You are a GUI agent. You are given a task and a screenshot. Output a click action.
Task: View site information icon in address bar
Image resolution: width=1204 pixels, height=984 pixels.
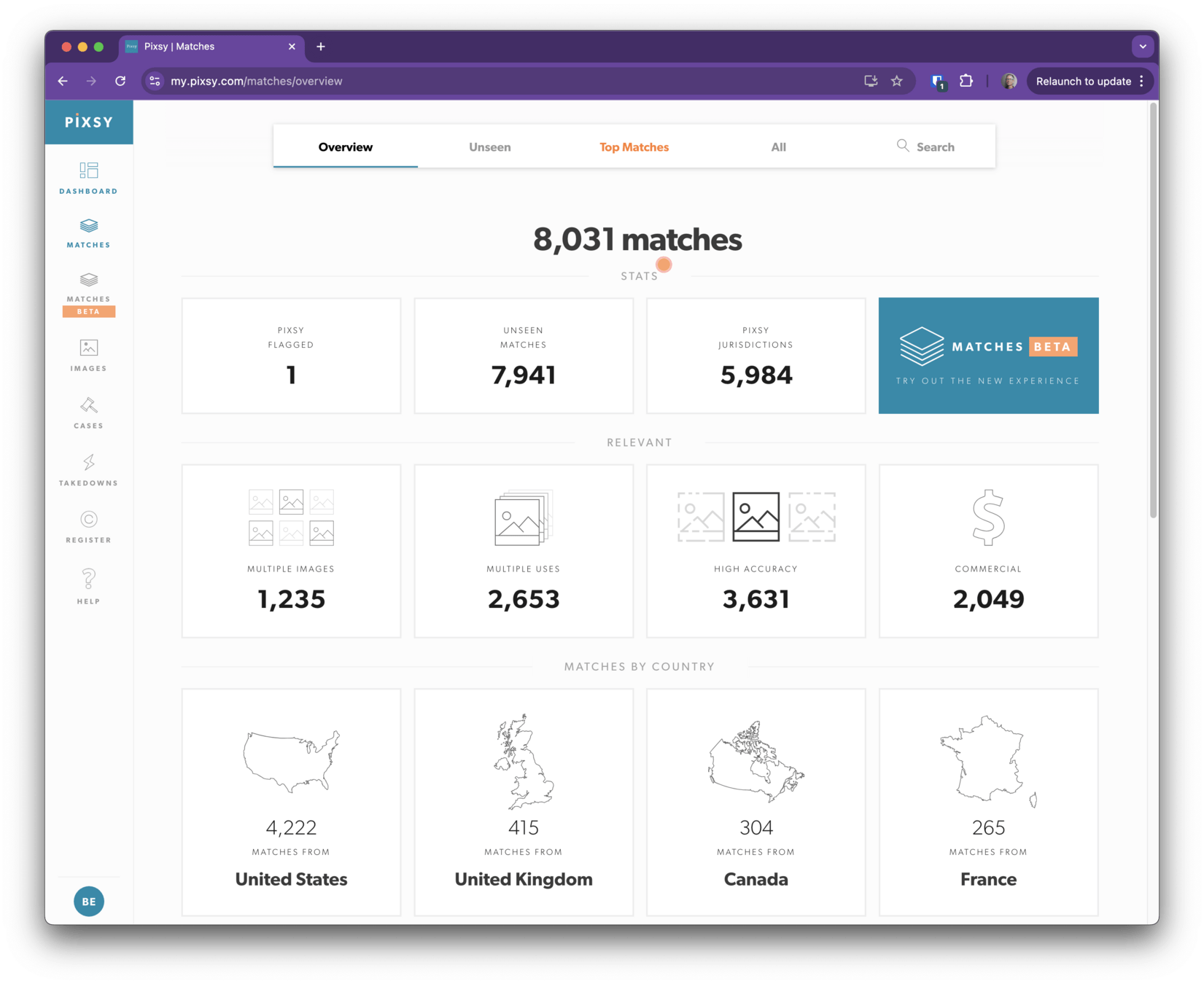pyautogui.click(x=155, y=81)
